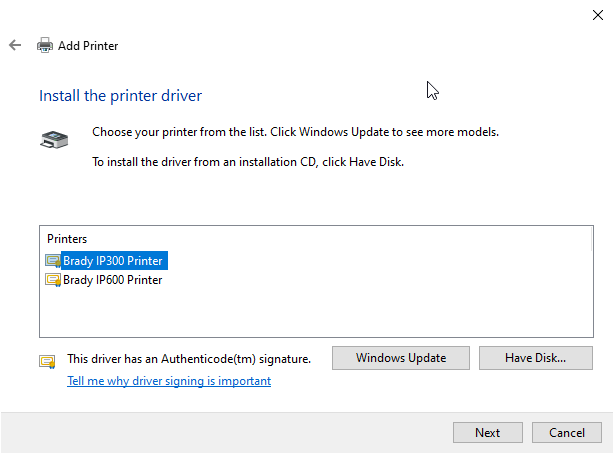Click the back arrow in Add Printer
614x454 pixels.
point(15,45)
